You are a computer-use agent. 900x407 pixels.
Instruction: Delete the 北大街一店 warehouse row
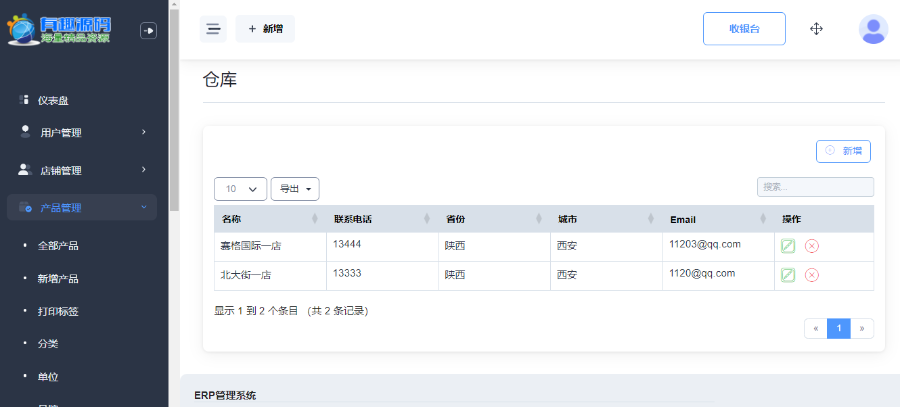pyautogui.click(x=812, y=275)
